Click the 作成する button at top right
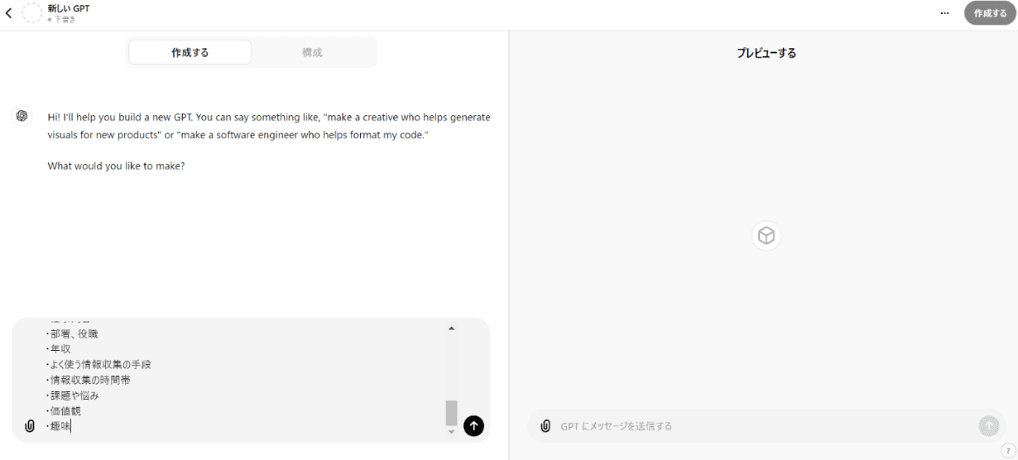 pyautogui.click(x=990, y=13)
